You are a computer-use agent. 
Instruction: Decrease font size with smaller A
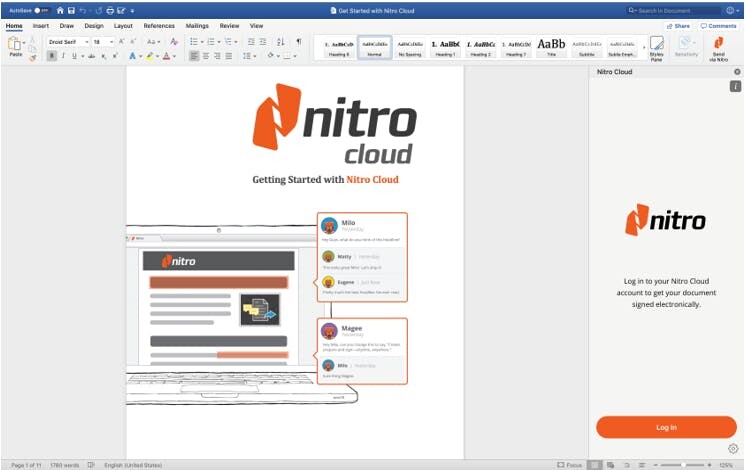tap(134, 42)
